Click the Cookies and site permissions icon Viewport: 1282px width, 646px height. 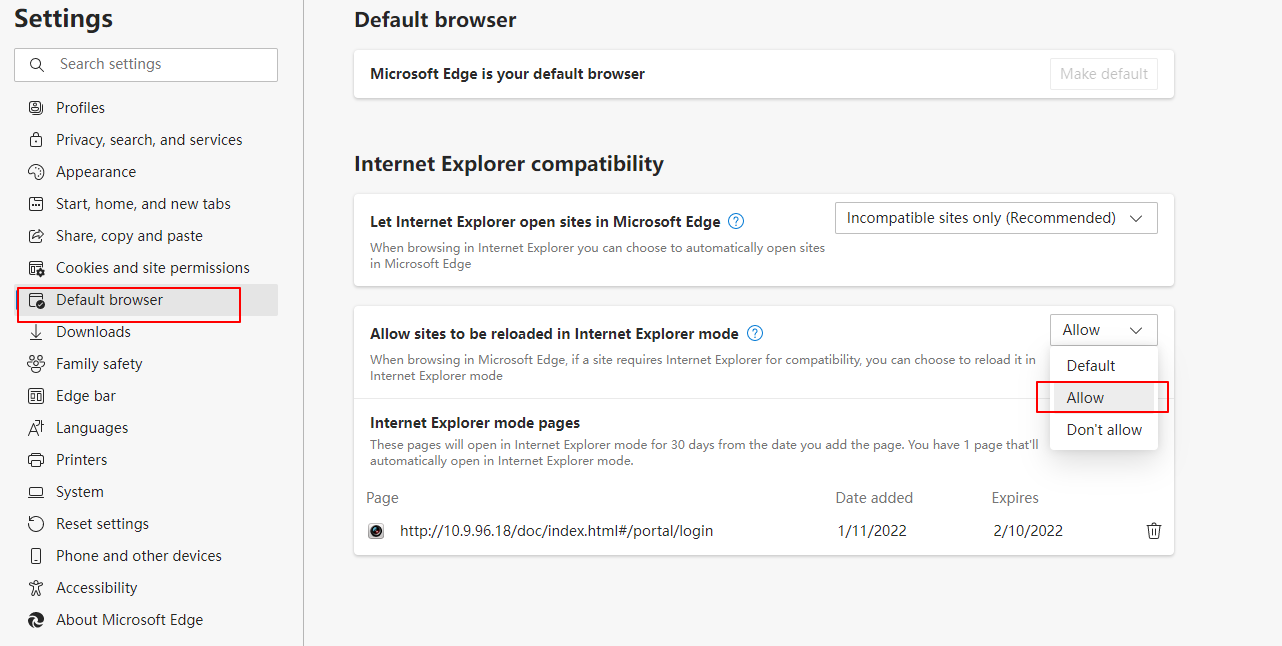coord(36,268)
